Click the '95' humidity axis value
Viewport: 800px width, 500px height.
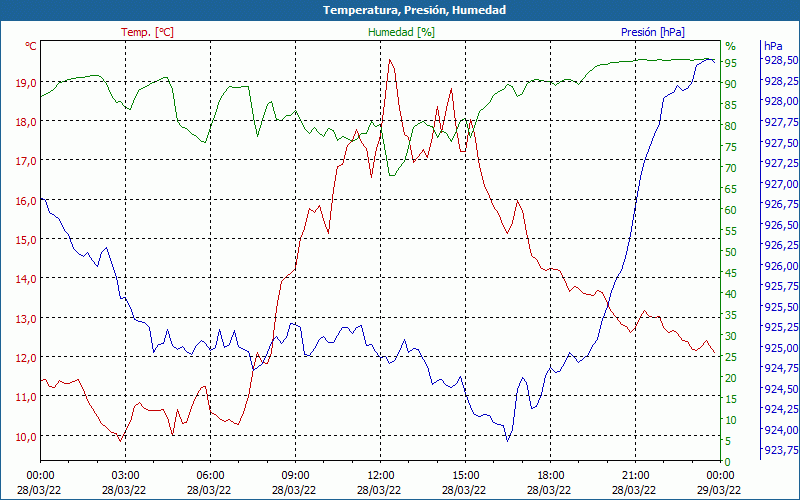click(x=731, y=63)
